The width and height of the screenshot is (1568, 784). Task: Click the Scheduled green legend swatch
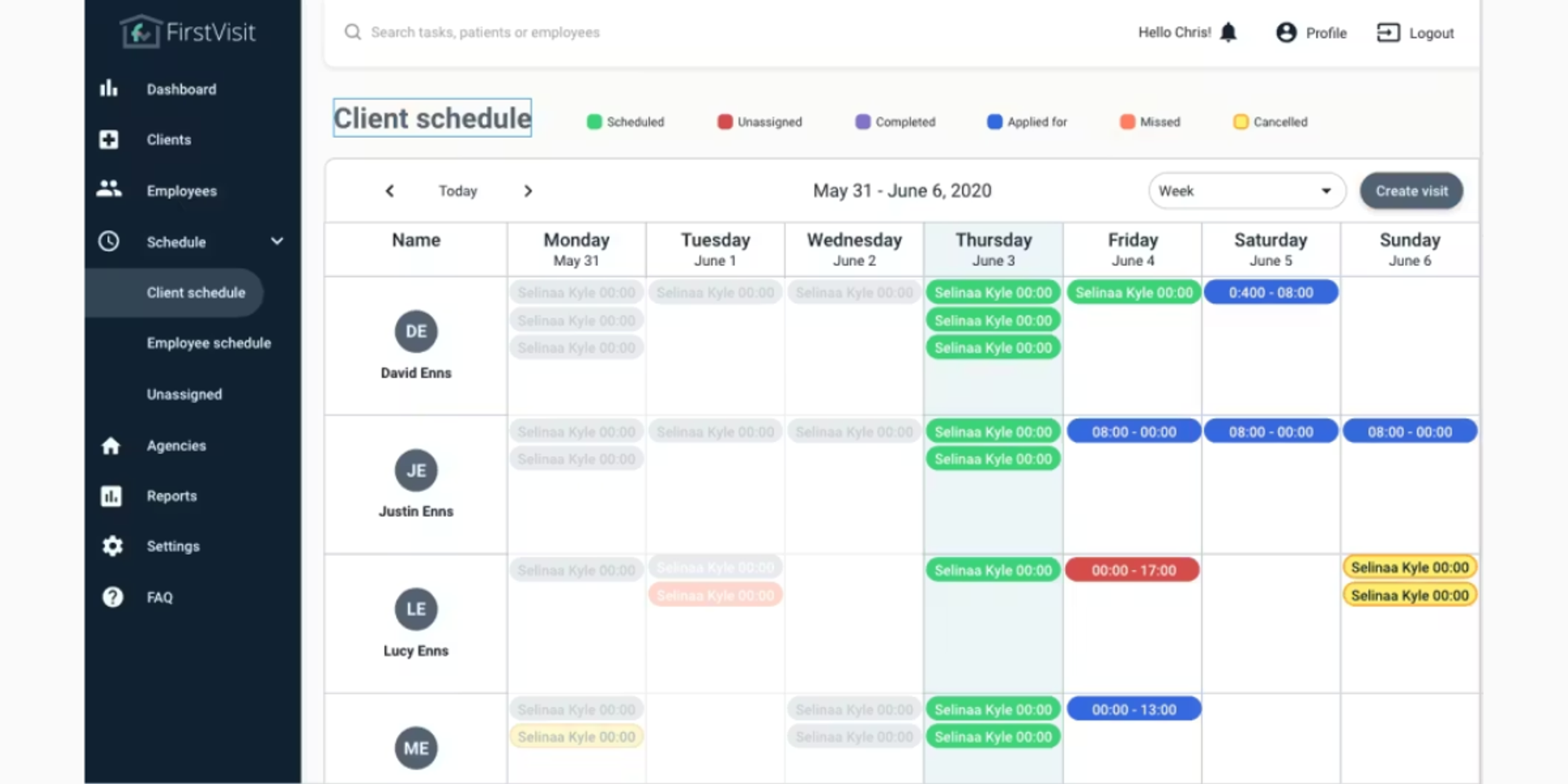(x=594, y=122)
